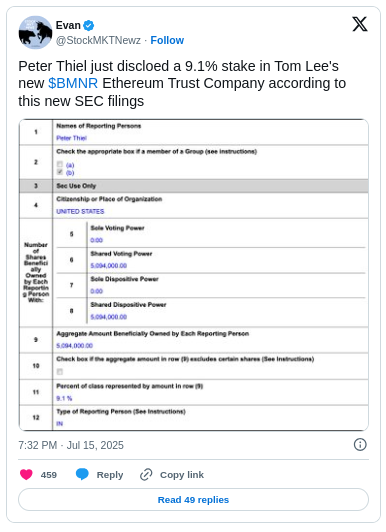Open Evan's profile avatar picture
The width and height of the screenshot is (386, 532).
tap(35, 33)
